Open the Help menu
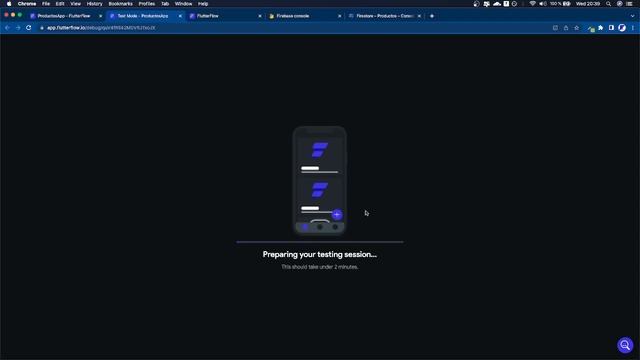Image resolution: width=640 pixels, height=360 pixels. click(203, 4)
